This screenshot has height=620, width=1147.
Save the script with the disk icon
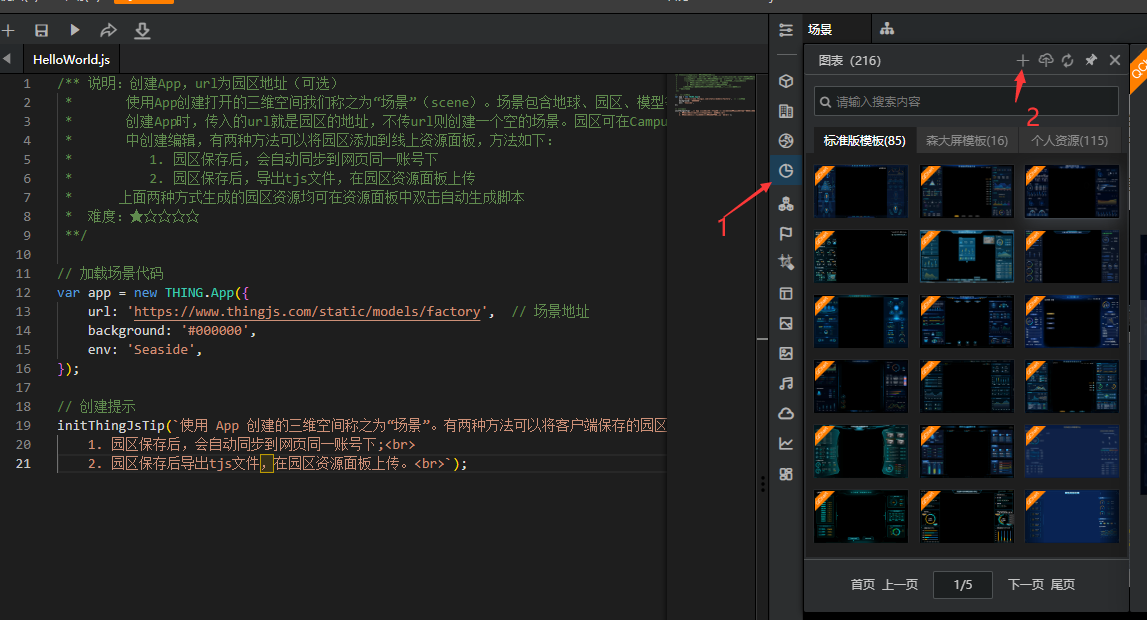click(x=42, y=30)
